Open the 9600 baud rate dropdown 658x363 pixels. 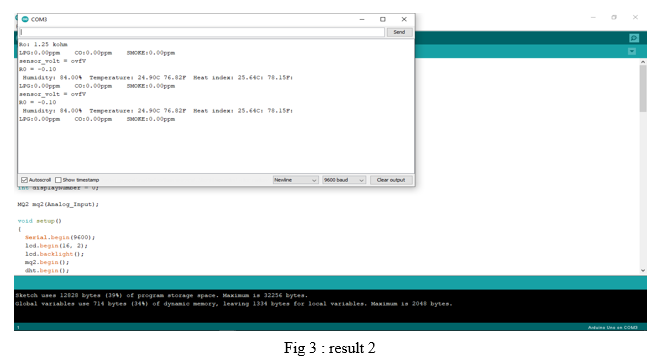click(x=344, y=180)
